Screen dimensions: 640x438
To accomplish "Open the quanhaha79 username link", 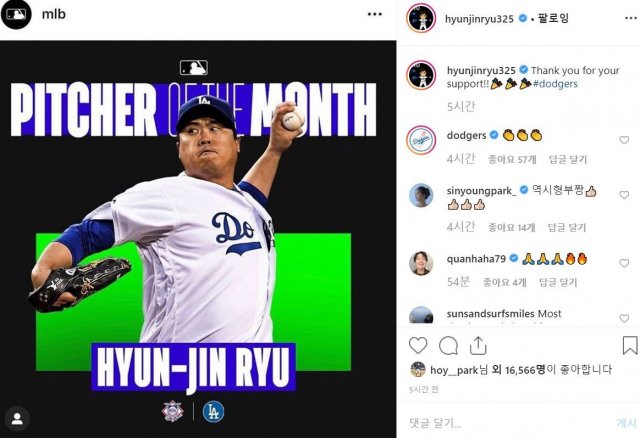I will click(x=476, y=259).
